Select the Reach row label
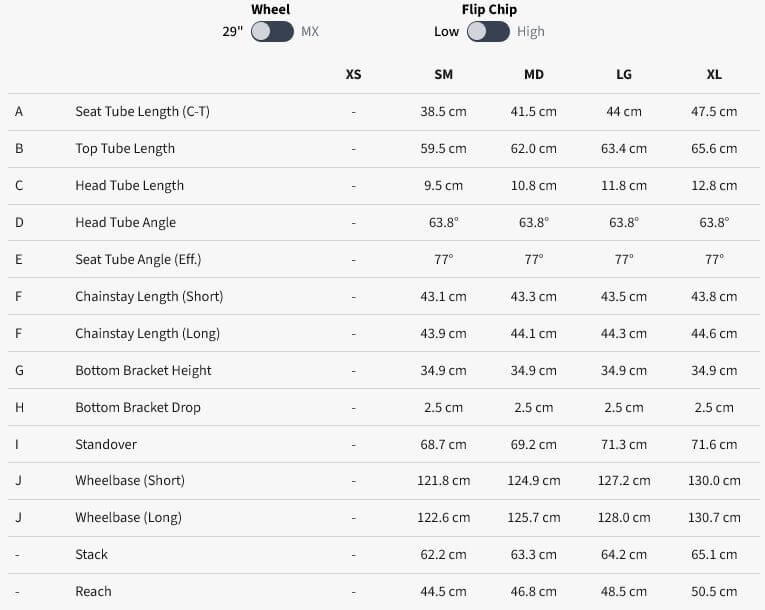The width and height of the screenshot is (765, 610). (x=93, y=591)
